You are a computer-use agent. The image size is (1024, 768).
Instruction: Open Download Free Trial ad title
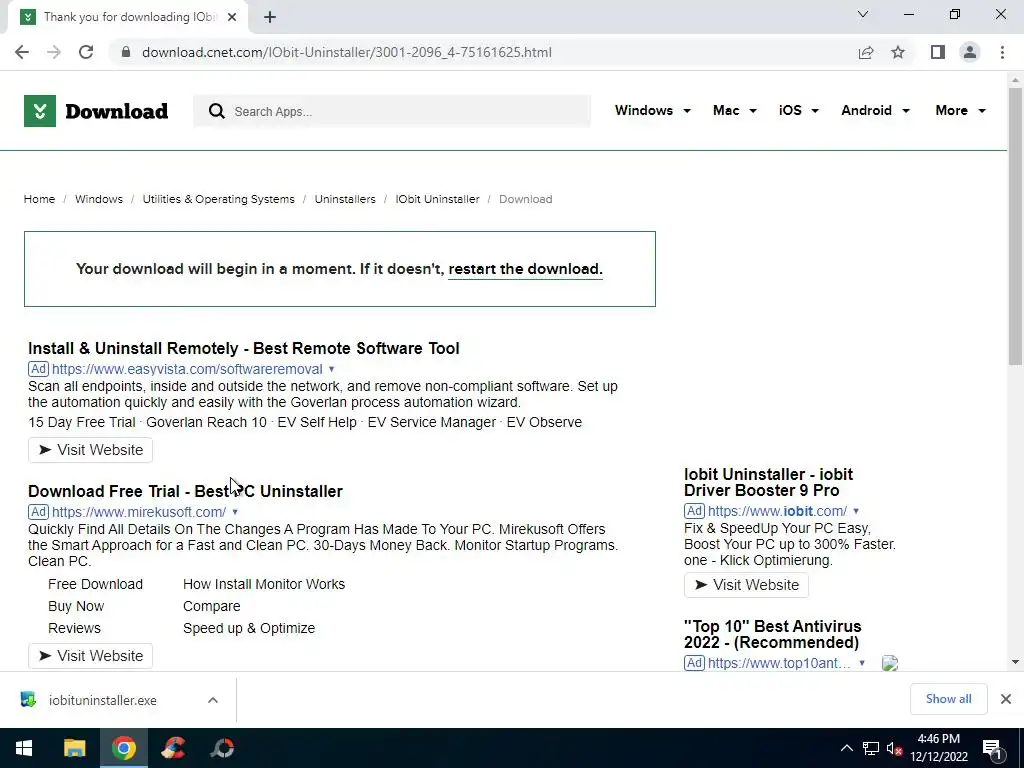185,491
